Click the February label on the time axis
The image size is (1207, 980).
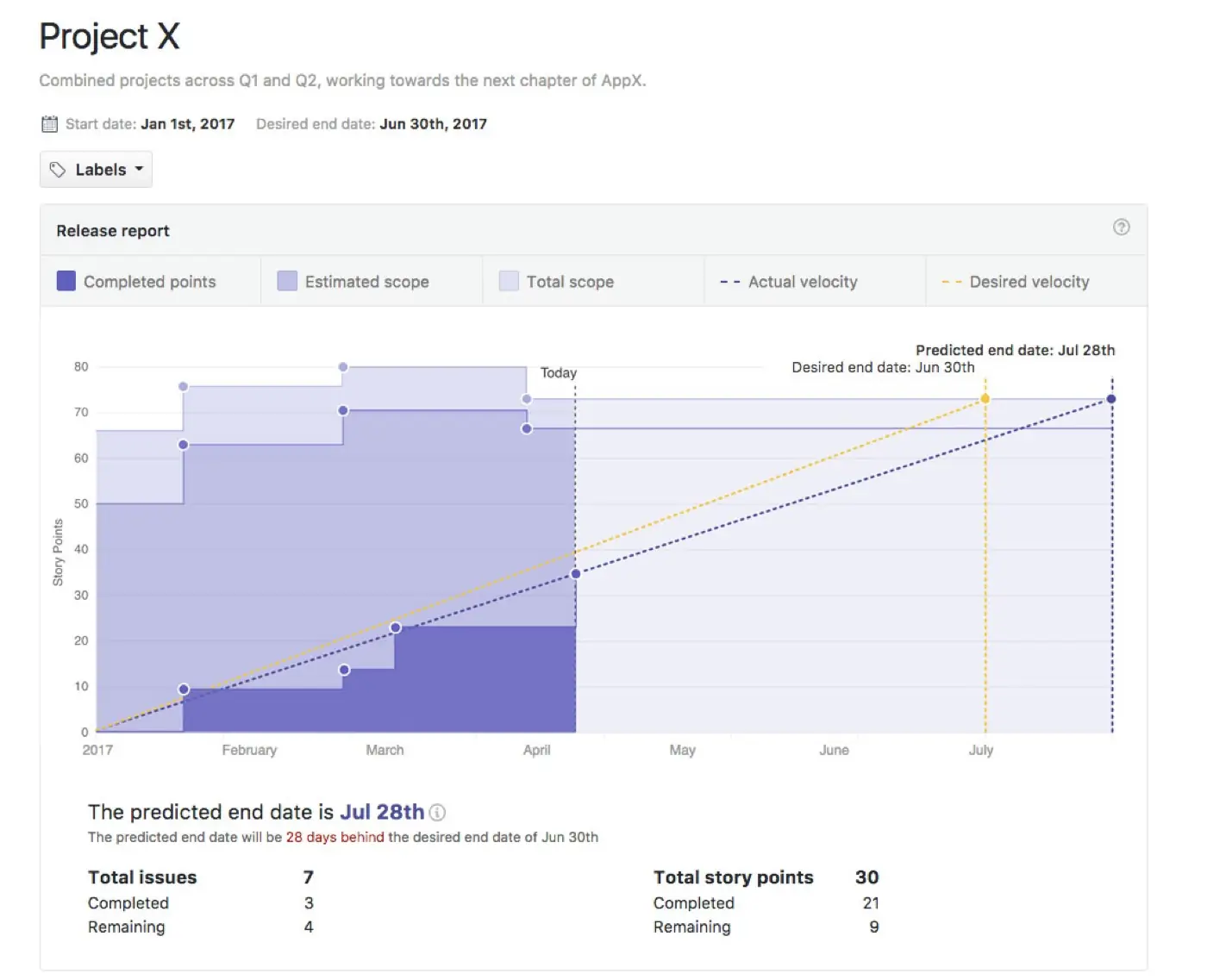(249, 751)
